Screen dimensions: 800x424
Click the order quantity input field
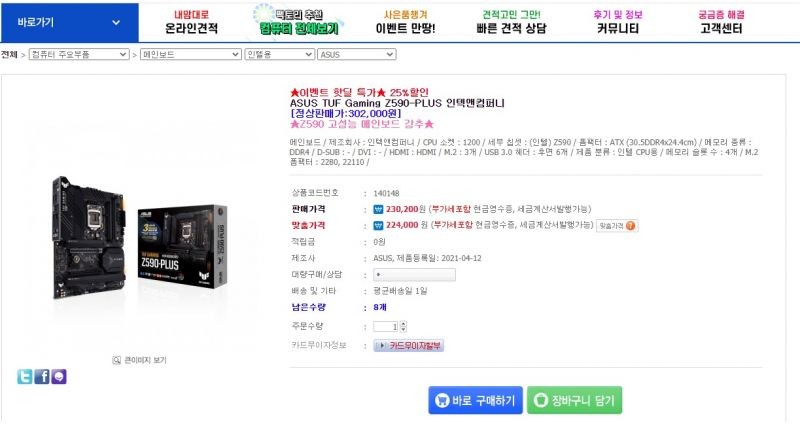click(x=386, y=327)
